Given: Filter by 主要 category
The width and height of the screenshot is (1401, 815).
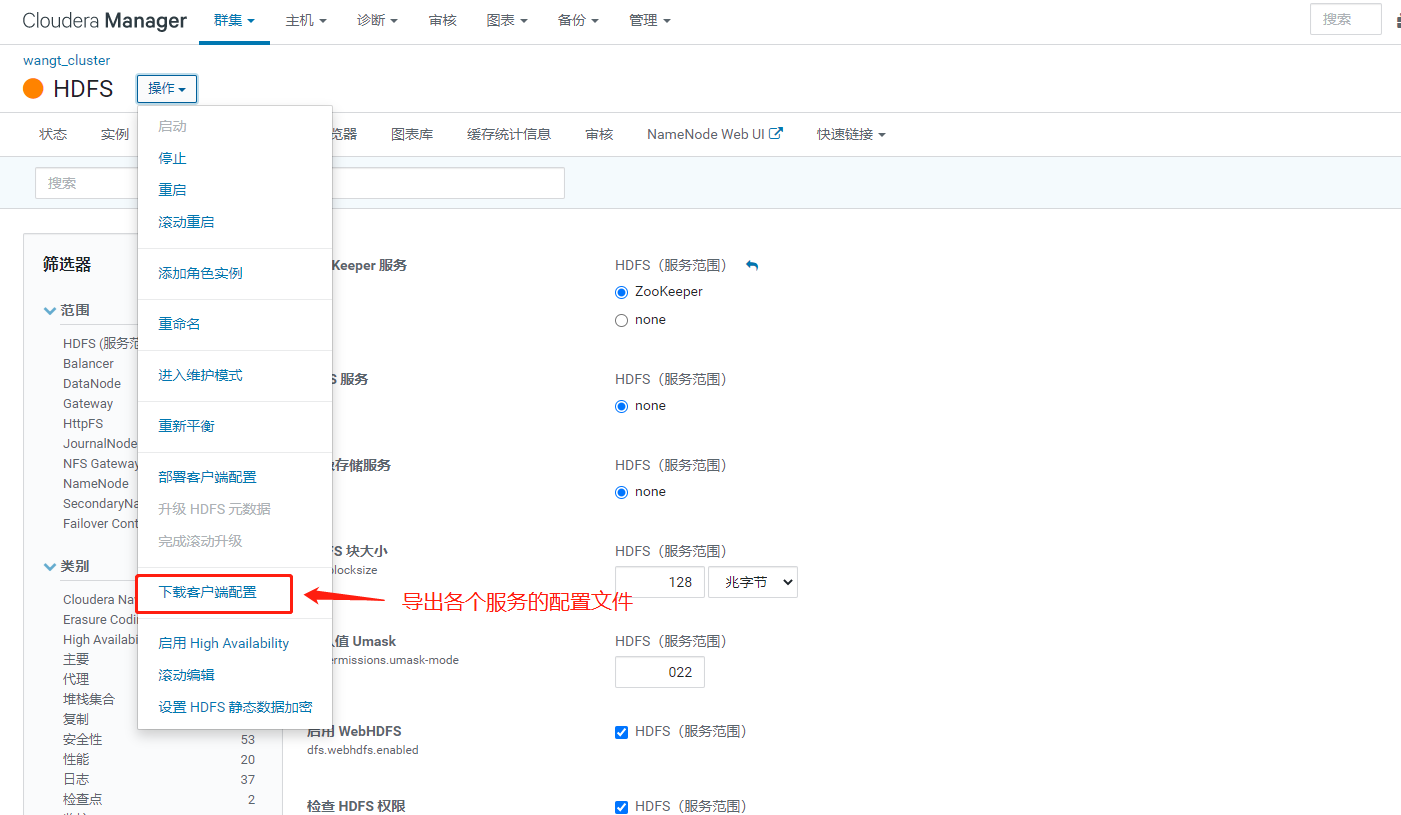Looking at the screenshot, I should [76, 660].
